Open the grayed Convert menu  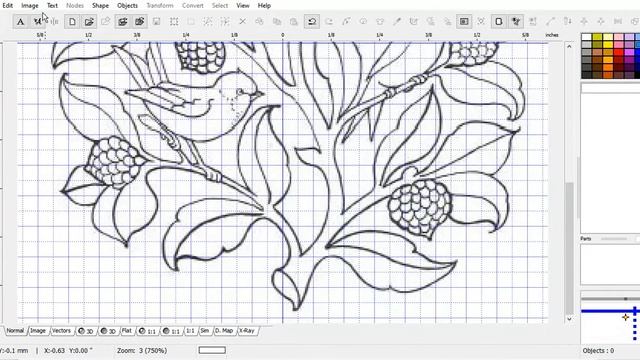(193, 6)
